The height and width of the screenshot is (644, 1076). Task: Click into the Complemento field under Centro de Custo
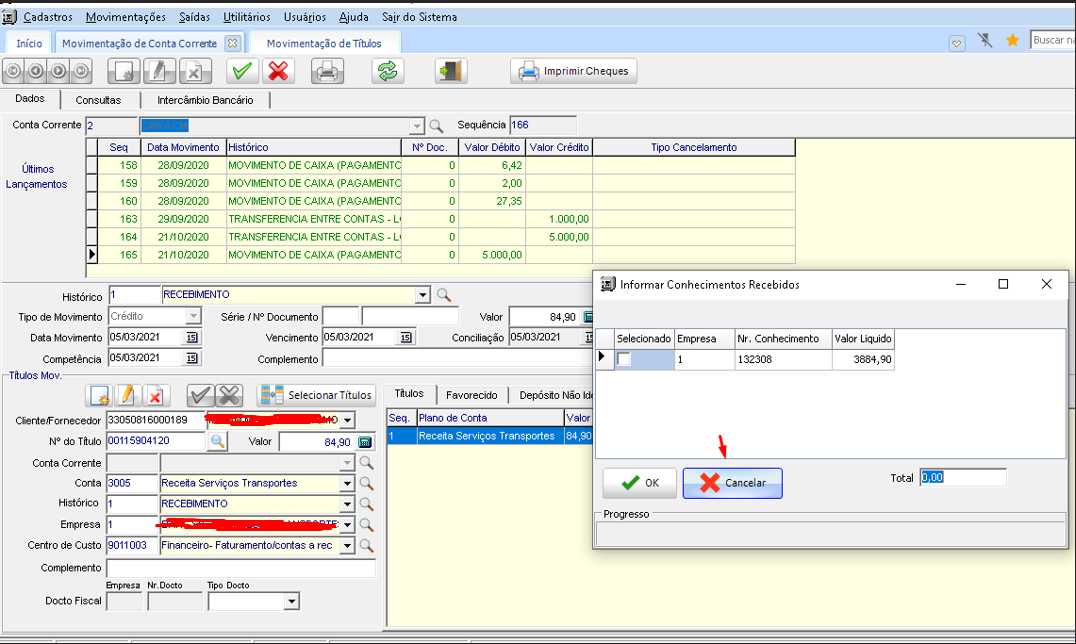pos(240,568)
